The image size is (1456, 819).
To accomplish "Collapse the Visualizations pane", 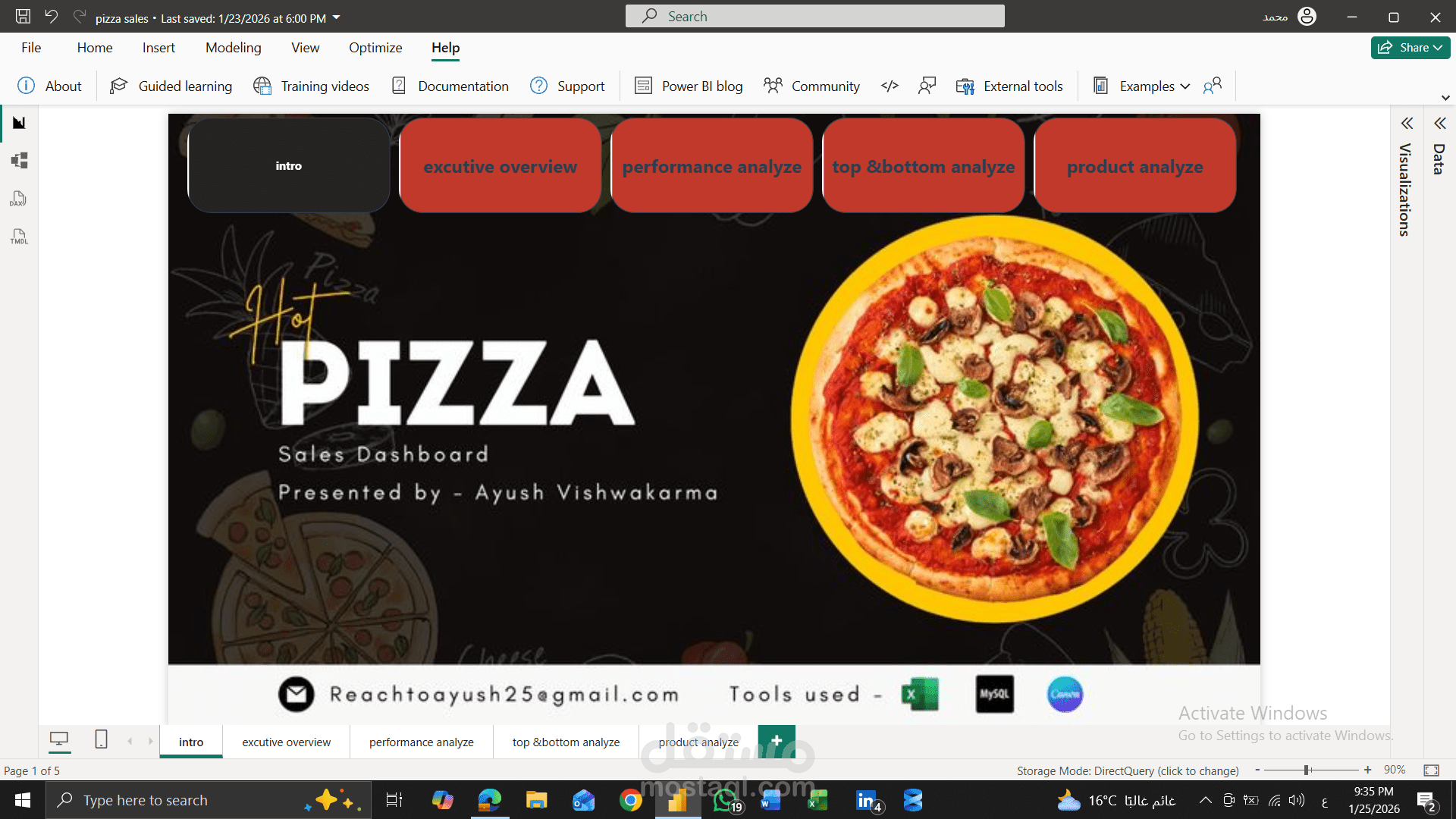I will point(1408,123).
